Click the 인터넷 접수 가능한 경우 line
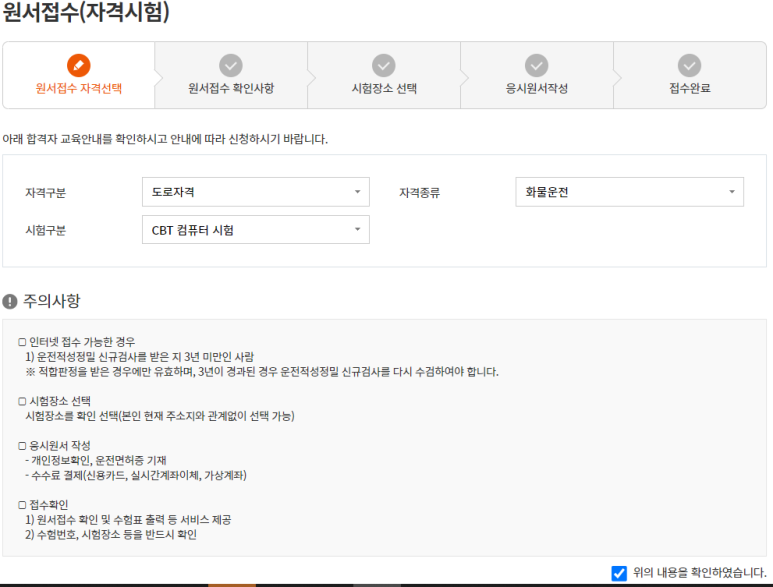The image size is (773, 587). [x=76, y=342]
